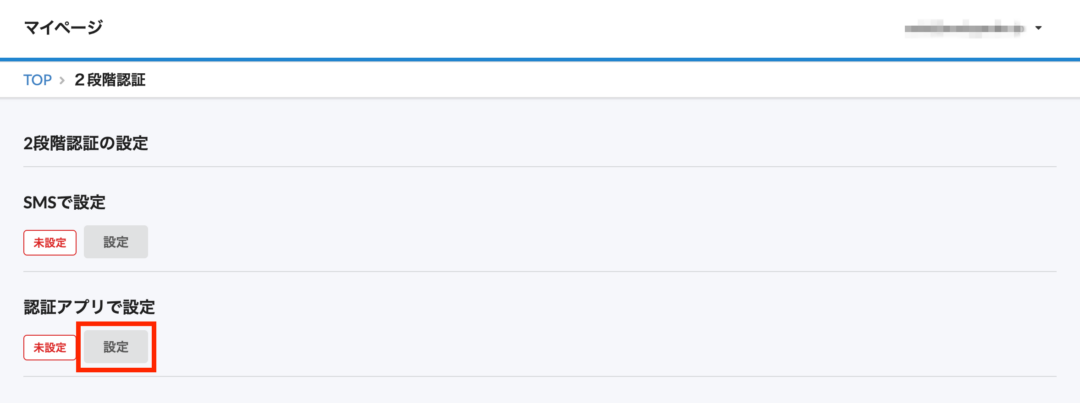This screenshot has width=1080, height=403.
Task: Open the account dropdown caret in header
Action: point(1039,28)
